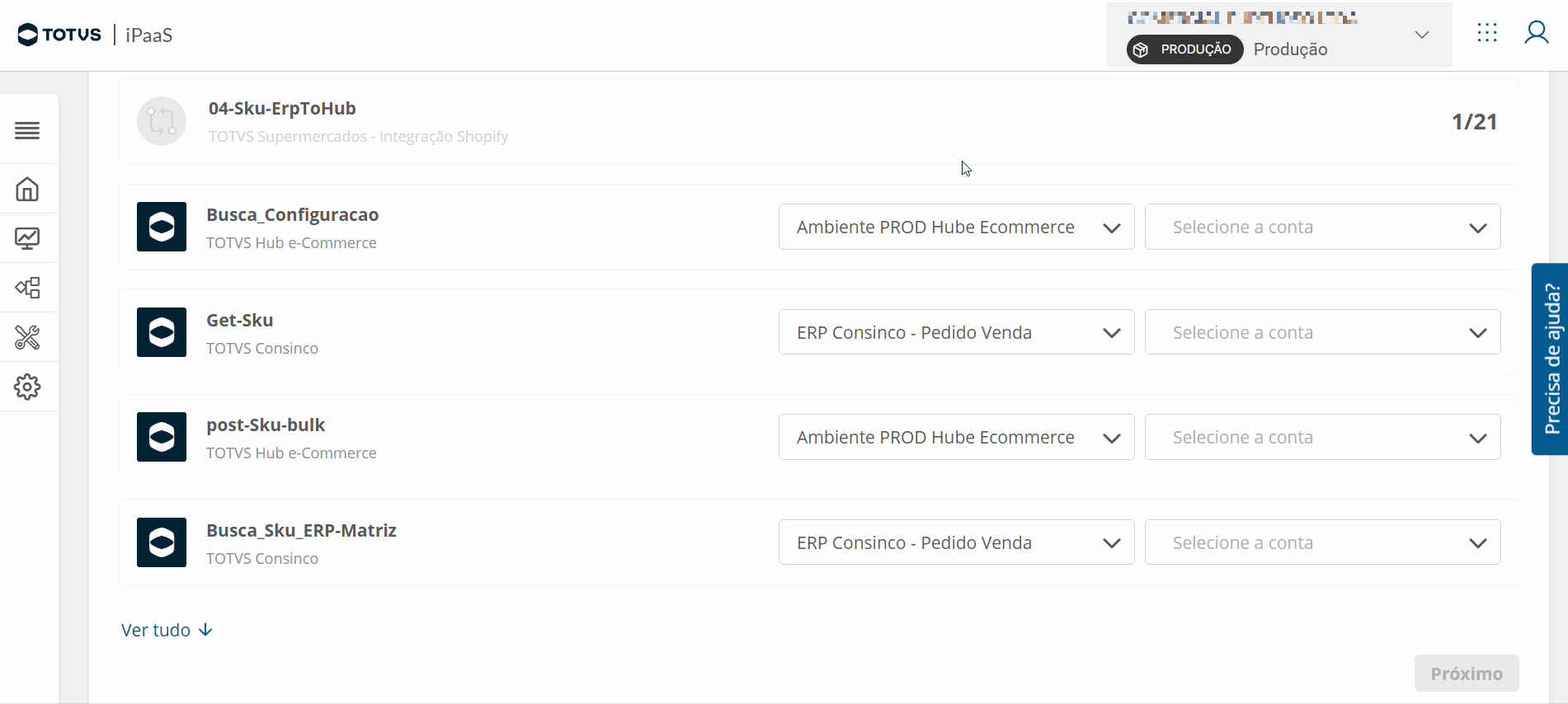Click the TOTVS logo in header
The width and height of the screenshot is (1568, 704).
coord(59,35)
